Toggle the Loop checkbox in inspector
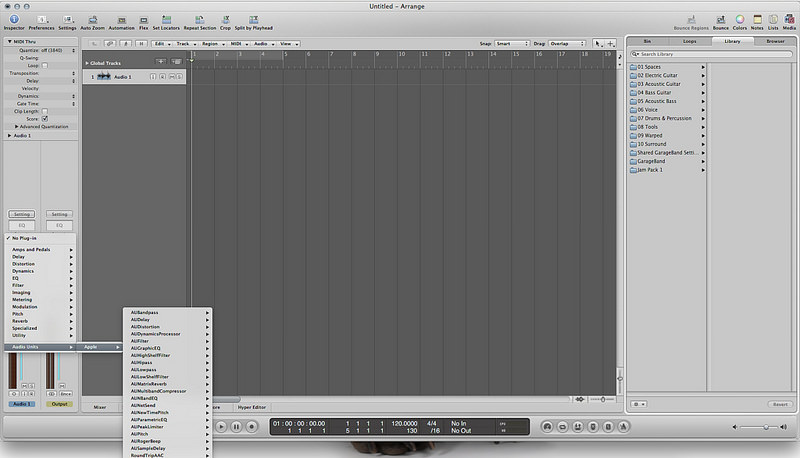 (45, 65)
